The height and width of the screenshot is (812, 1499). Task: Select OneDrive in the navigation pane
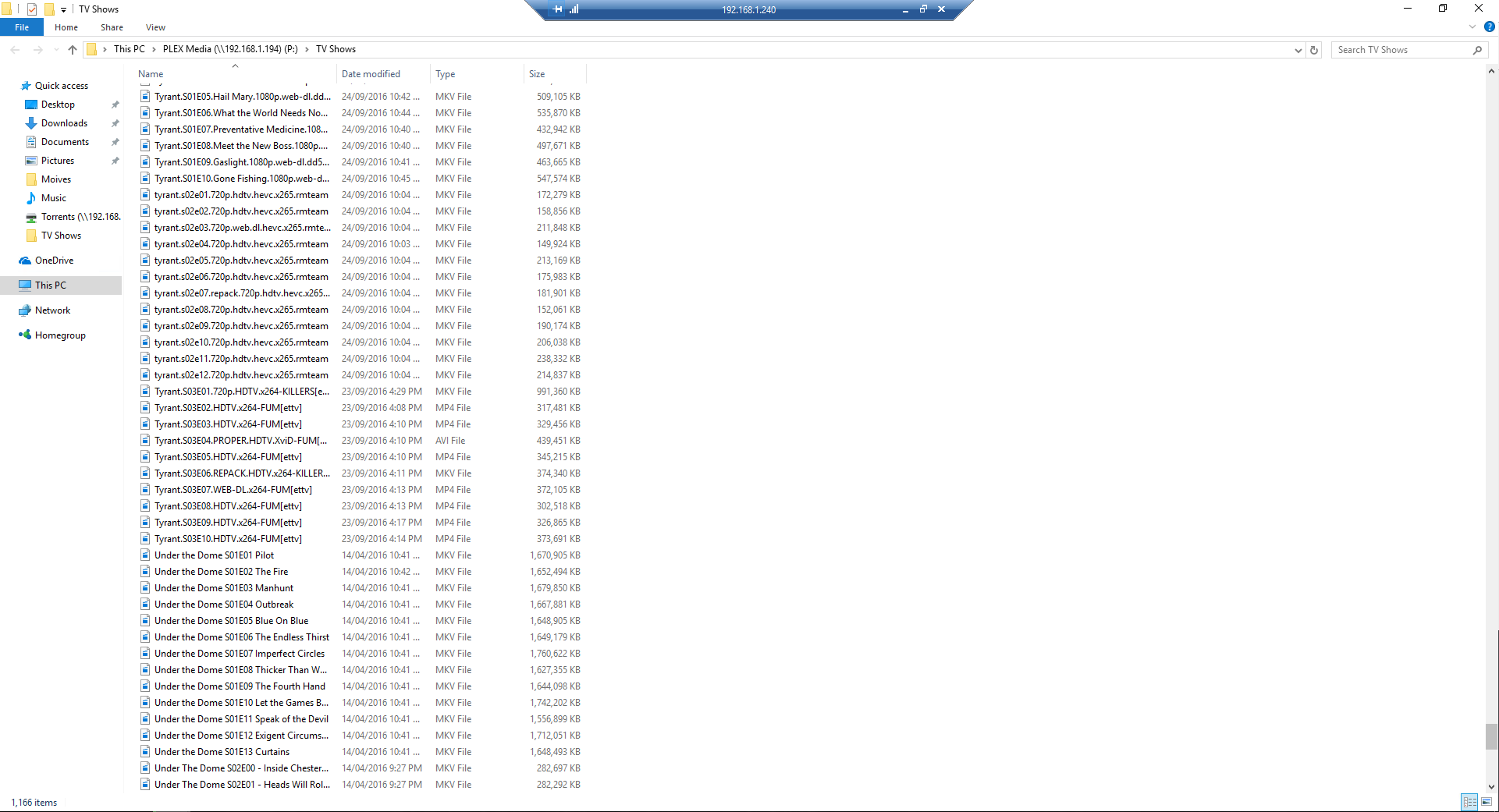pyautogui.click(x=54, y=261)
